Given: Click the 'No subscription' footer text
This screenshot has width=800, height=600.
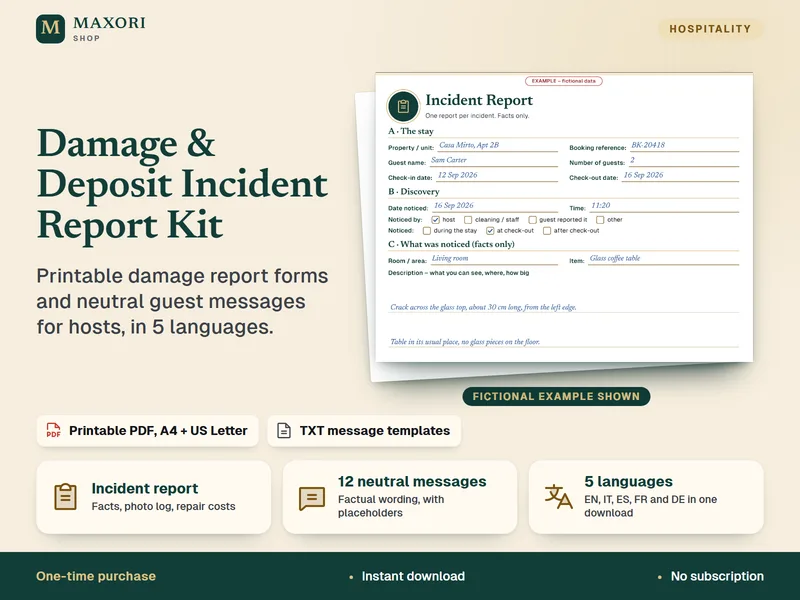Looking at the screenshot, I should 717,576.
